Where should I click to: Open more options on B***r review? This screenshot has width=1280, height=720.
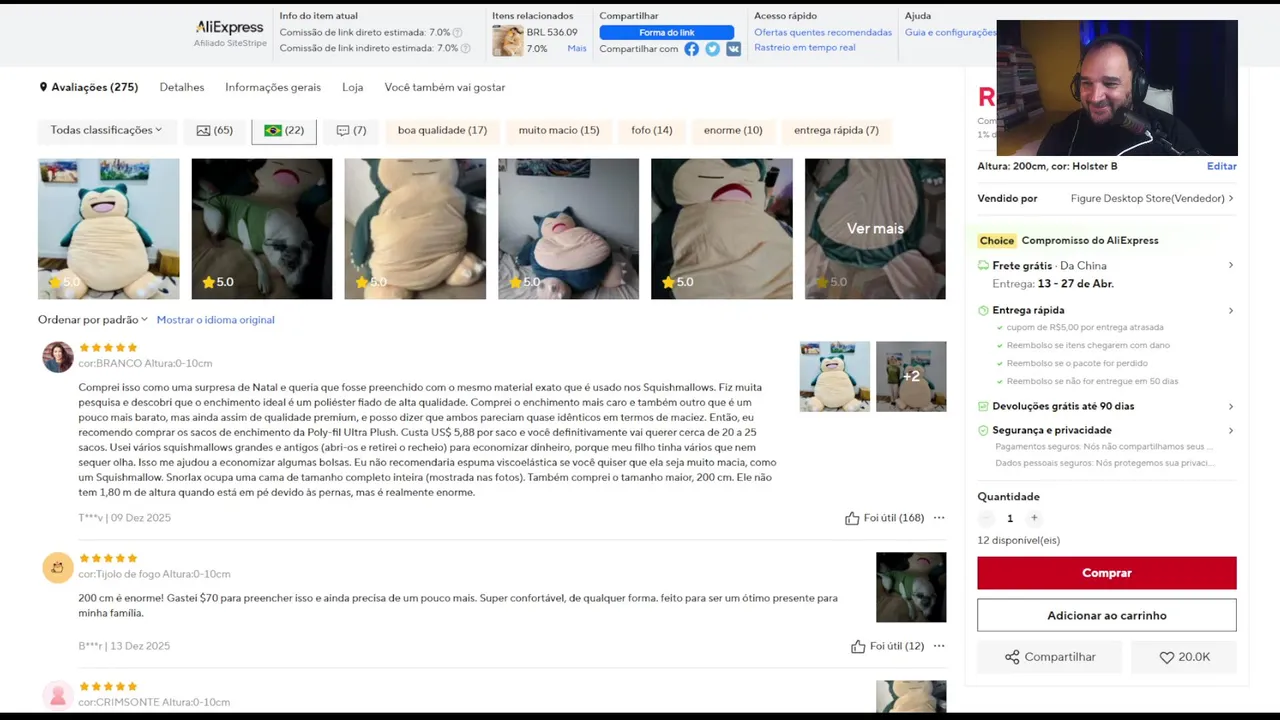coord(939,646)
